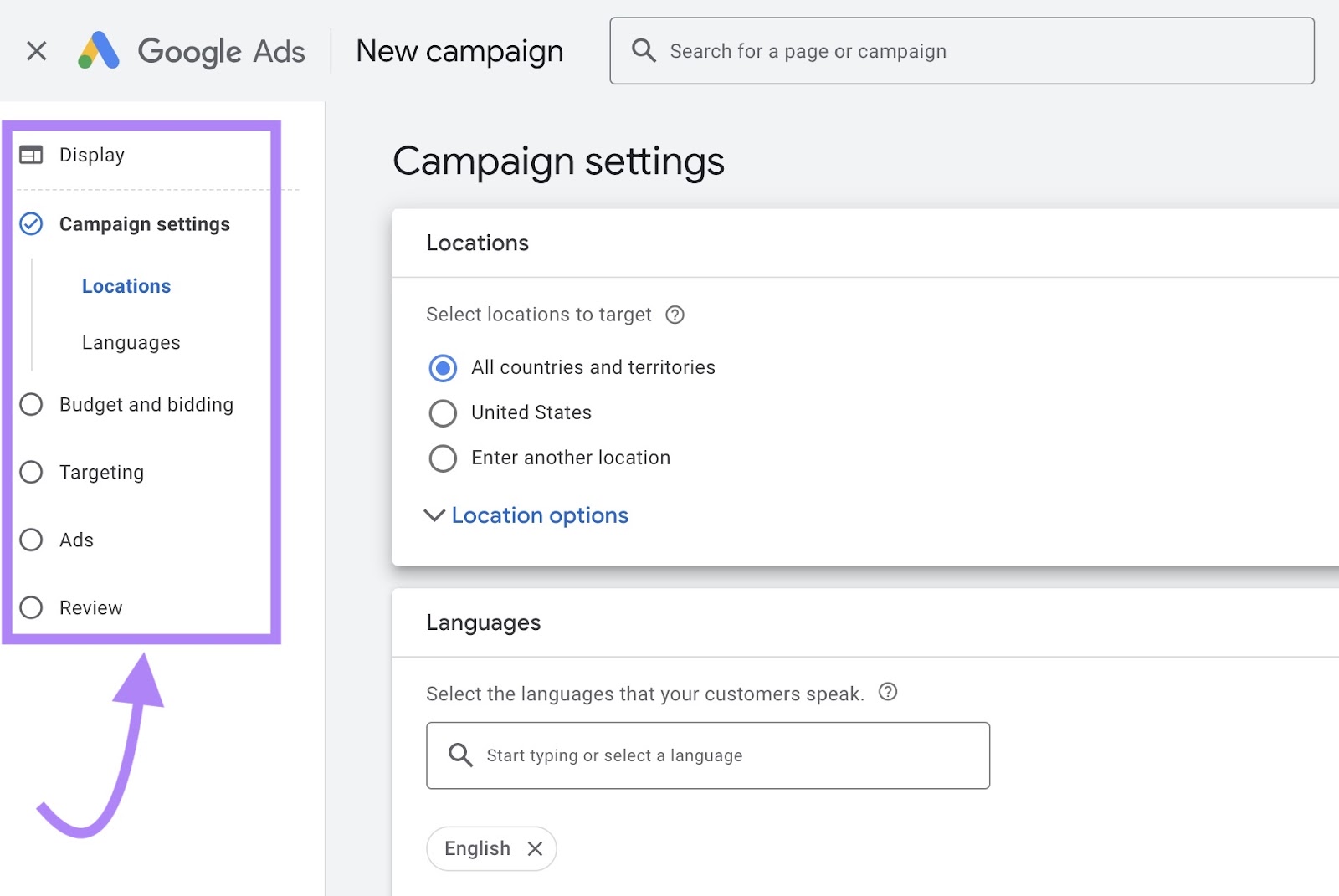Open the help icon beside language selection
1339x896 pixels.
(889, 693)
